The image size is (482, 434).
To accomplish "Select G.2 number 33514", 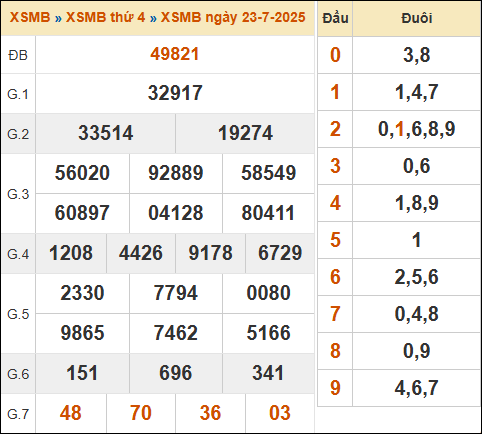I will [106, 133].
